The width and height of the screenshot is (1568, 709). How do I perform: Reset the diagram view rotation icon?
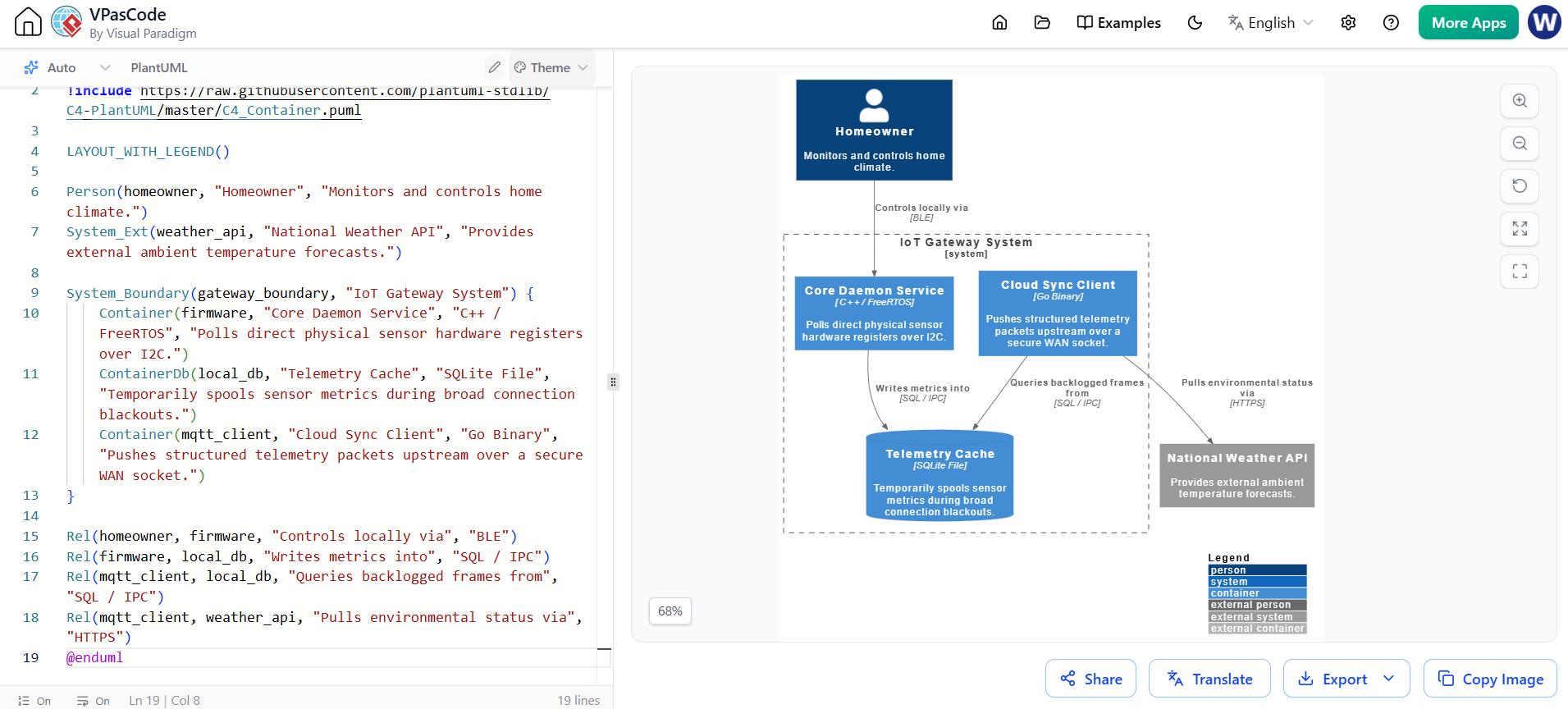tap(1520, 186)
